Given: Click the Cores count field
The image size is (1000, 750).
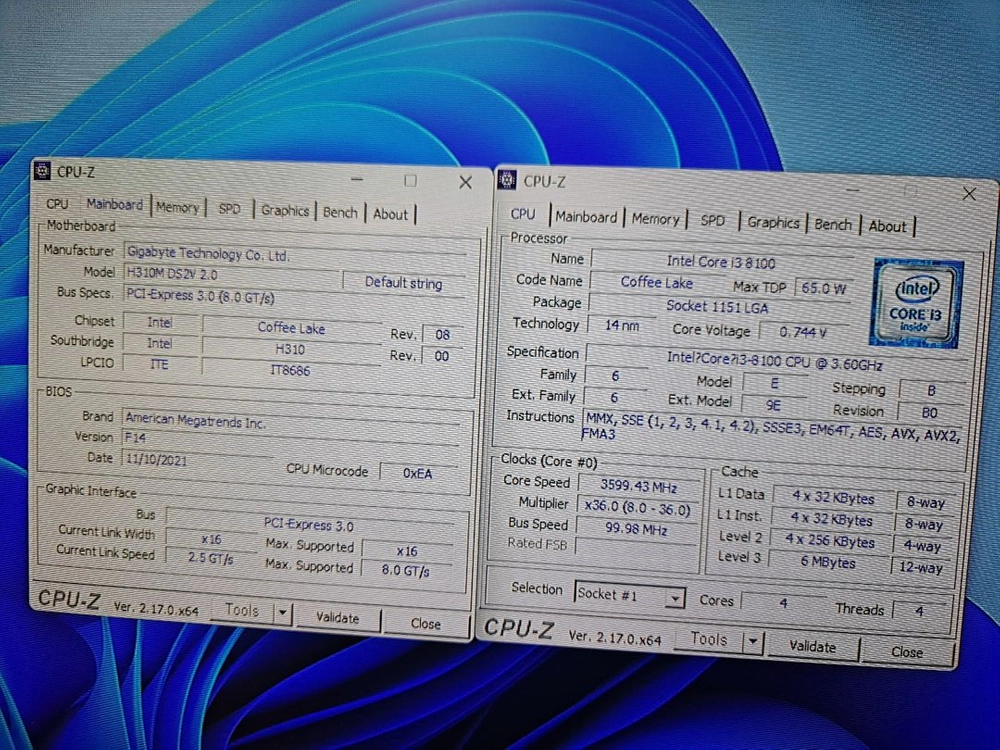Looking at the screenshot, I should [x=783, y=603].
